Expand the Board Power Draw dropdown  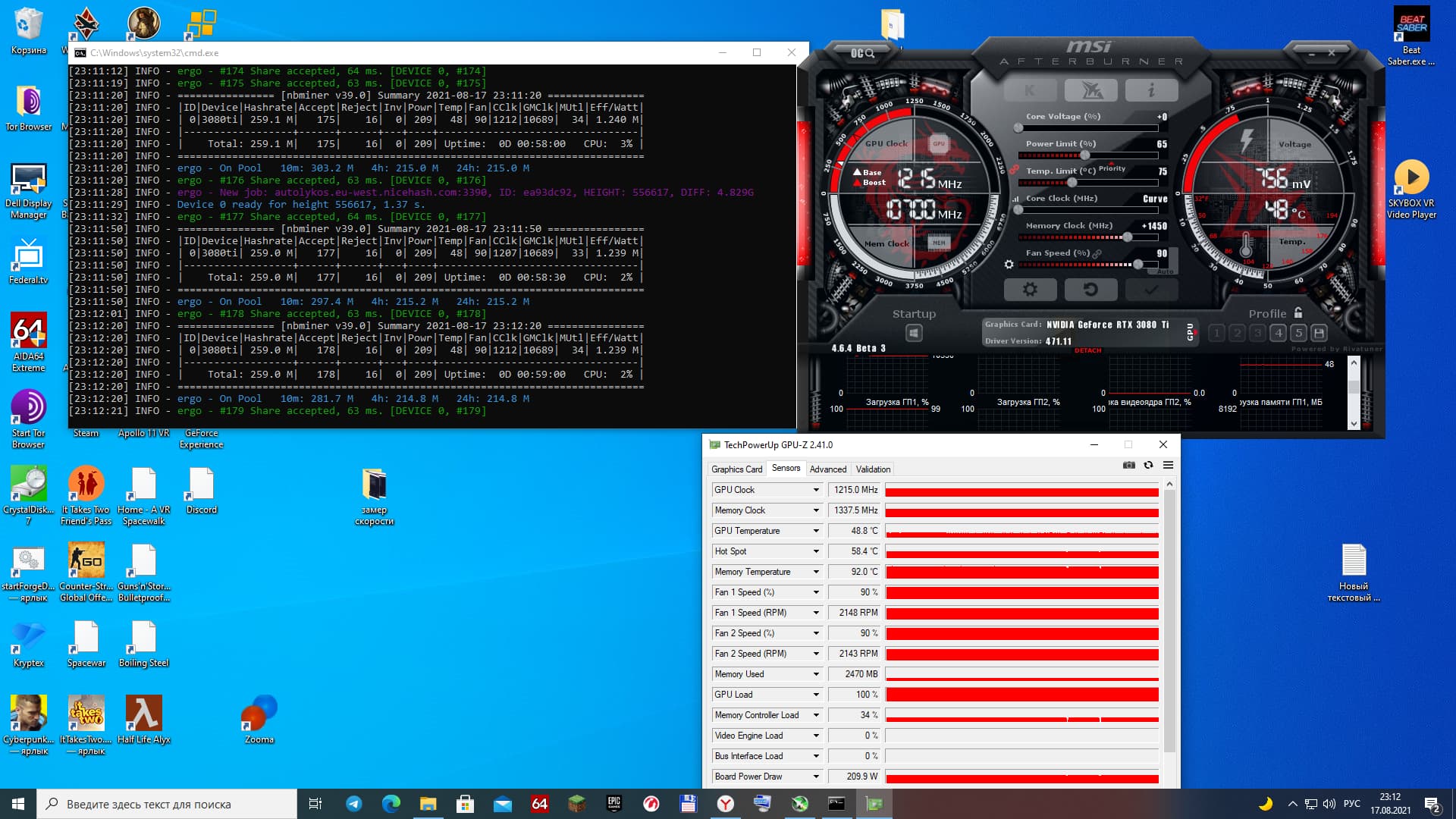pyautogui.click(x=816, y=777)
